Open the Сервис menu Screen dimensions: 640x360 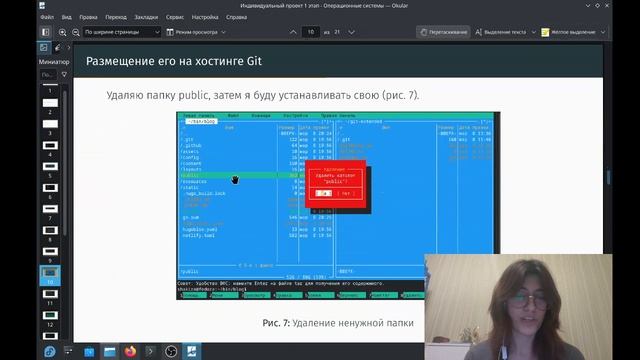[x=175, y=17]
